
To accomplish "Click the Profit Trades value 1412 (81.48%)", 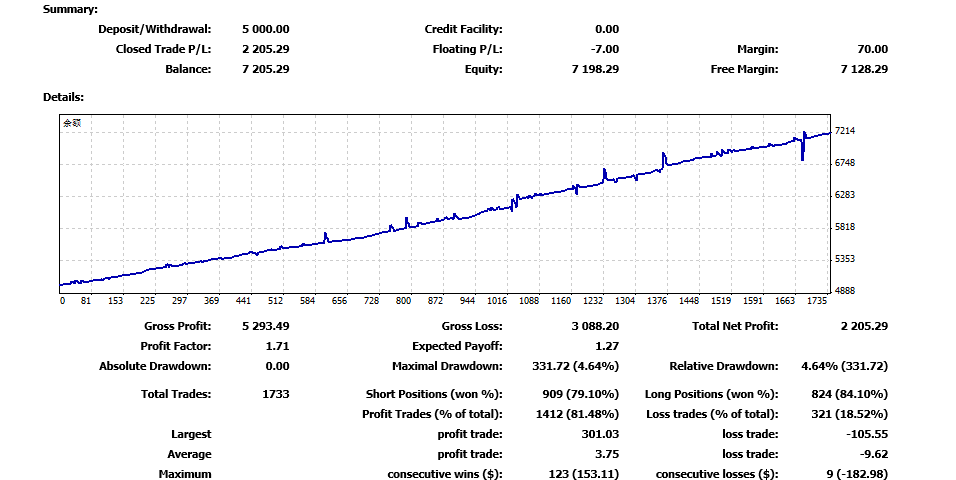I will (x=577, y=415).
